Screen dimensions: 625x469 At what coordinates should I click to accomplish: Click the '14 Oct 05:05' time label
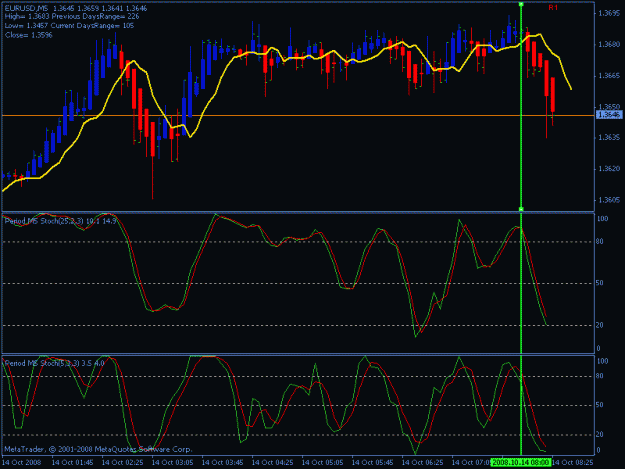(x=322, y=463)
